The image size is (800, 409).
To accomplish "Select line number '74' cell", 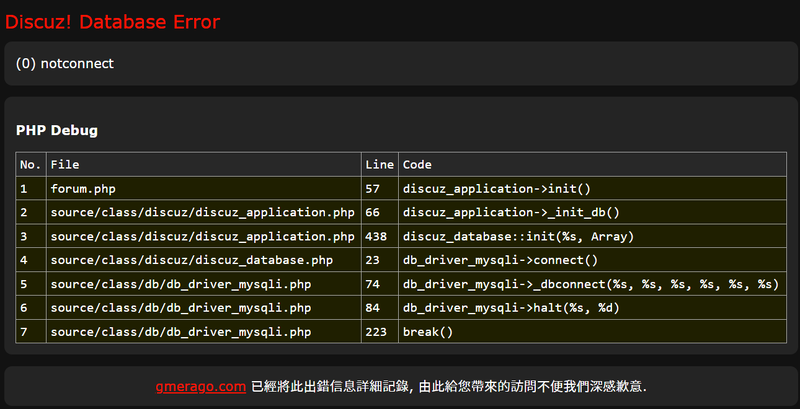I will pyautogui.click(x=380, y=284).
